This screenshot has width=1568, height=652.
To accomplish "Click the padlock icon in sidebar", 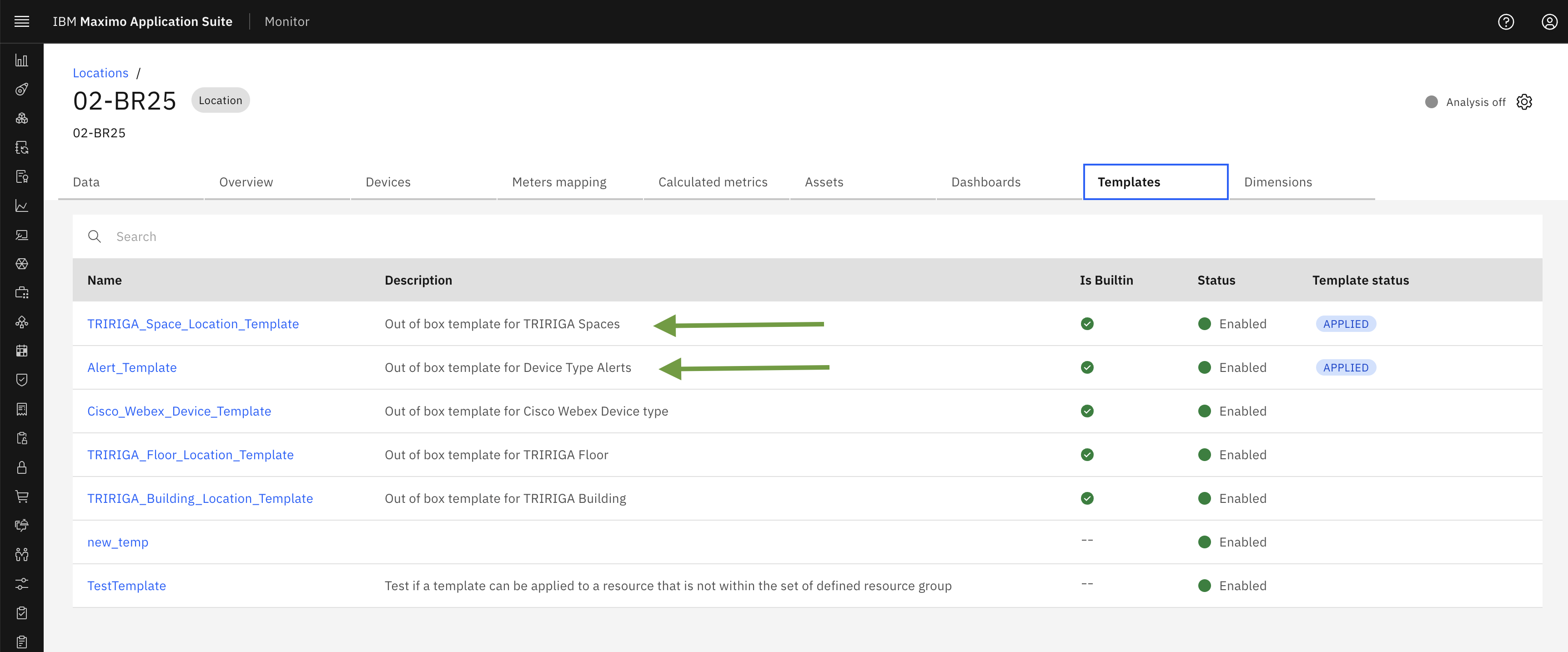I will click(x=22, y=467).
